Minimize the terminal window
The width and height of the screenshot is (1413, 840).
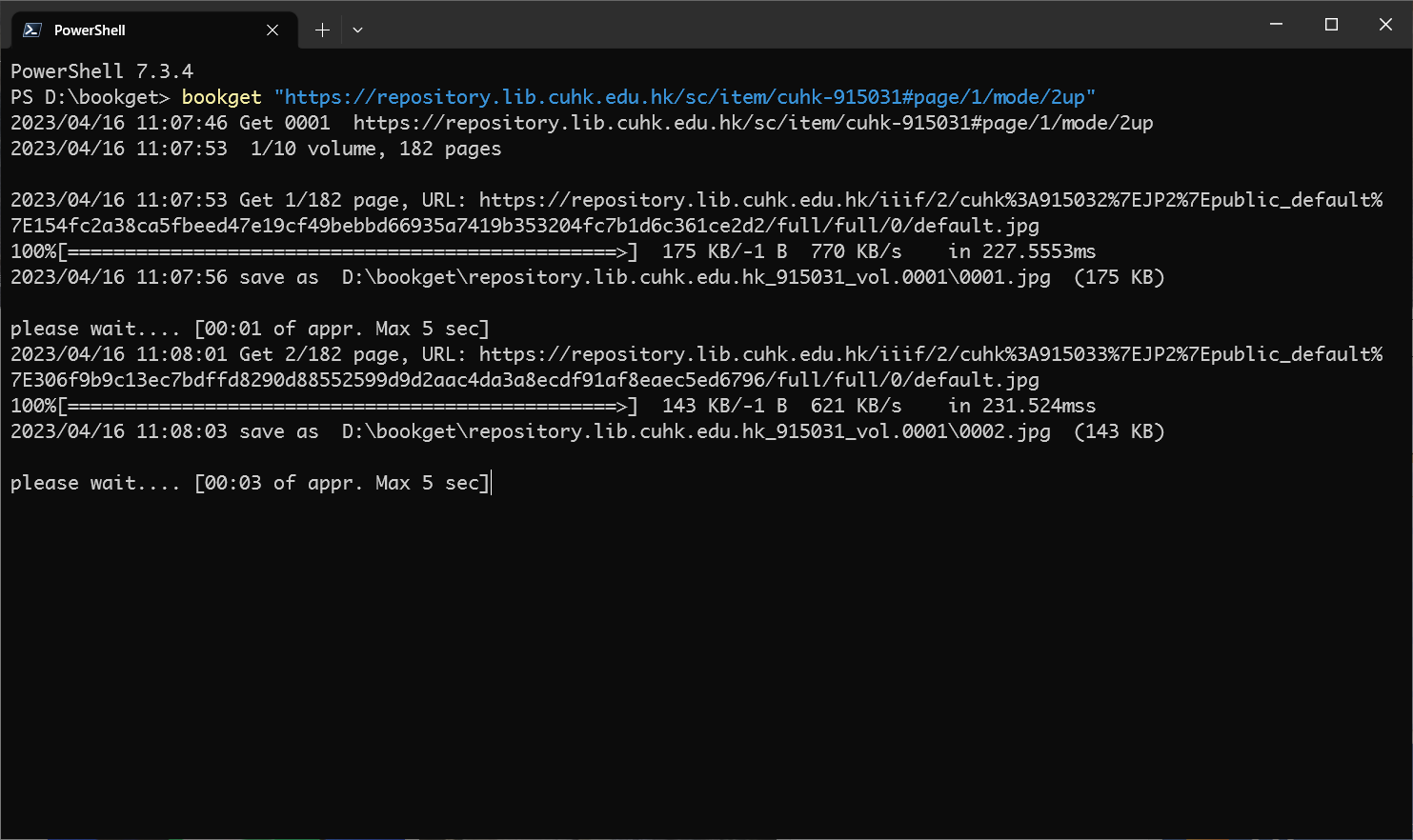tap(1276, 24)
